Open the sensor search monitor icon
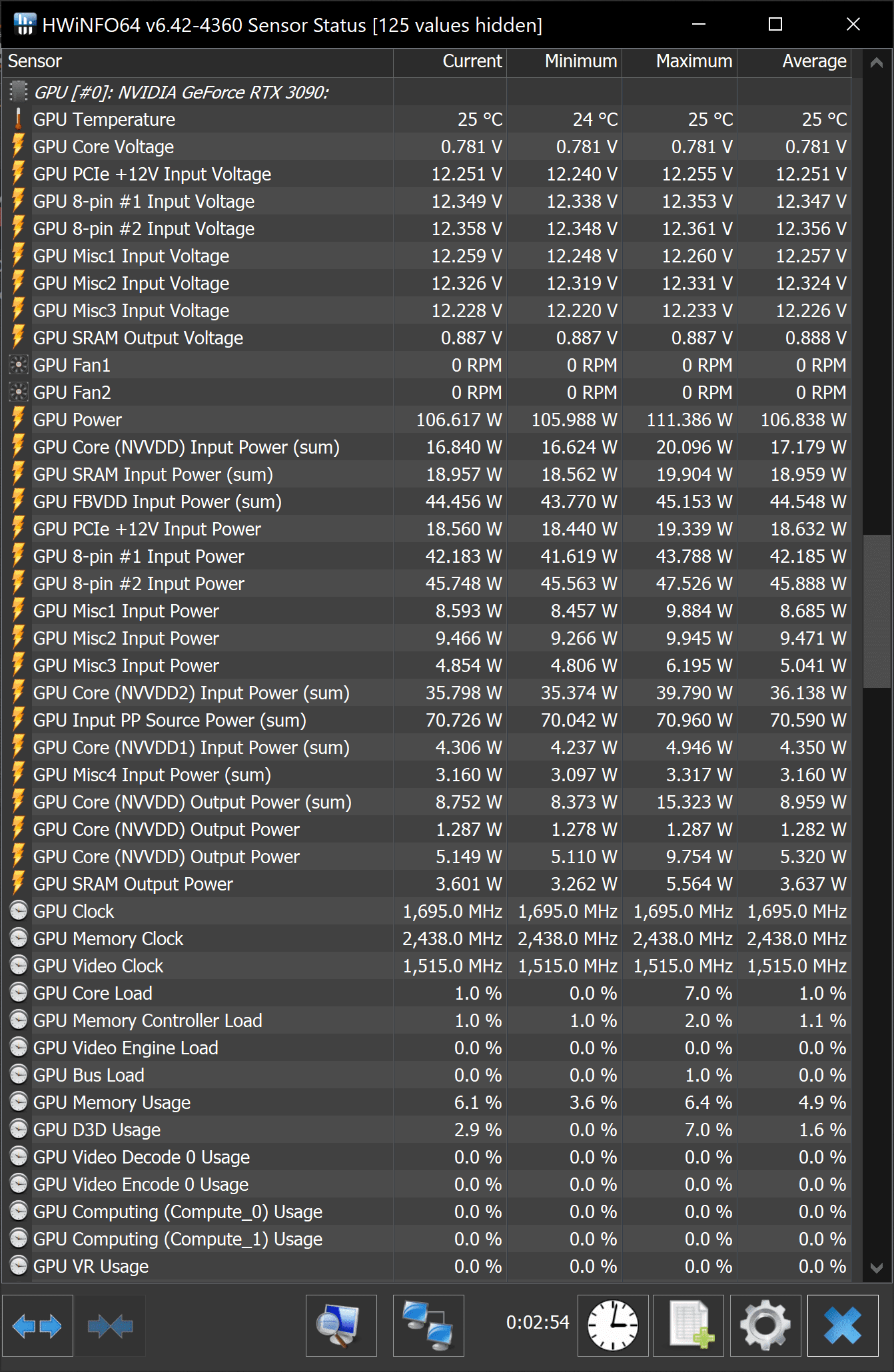The height and width of the screenshot is (1372, 894). tap(341, 1325)
